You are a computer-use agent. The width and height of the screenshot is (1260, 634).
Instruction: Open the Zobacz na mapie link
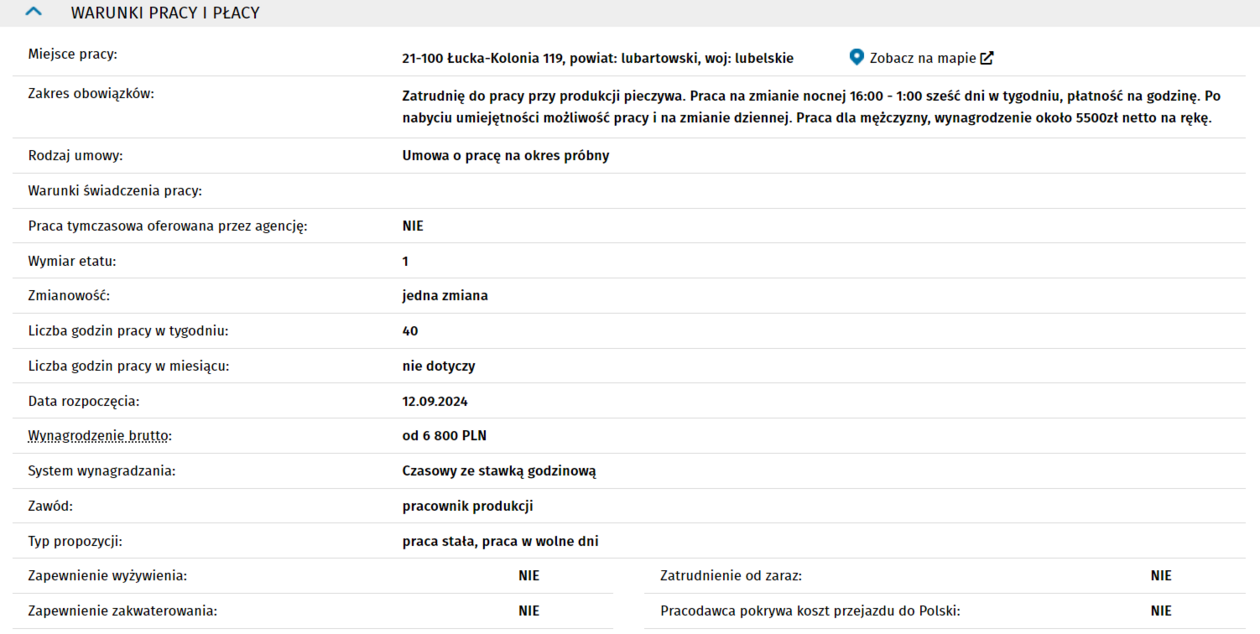[922, 58]
